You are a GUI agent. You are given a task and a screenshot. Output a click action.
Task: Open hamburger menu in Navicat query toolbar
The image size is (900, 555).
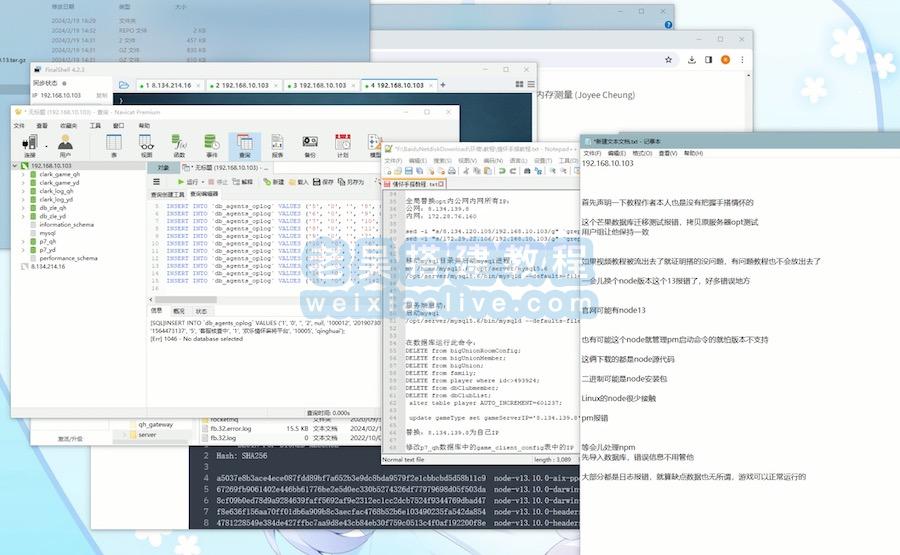pyautogui.click(x=156, y=181)
